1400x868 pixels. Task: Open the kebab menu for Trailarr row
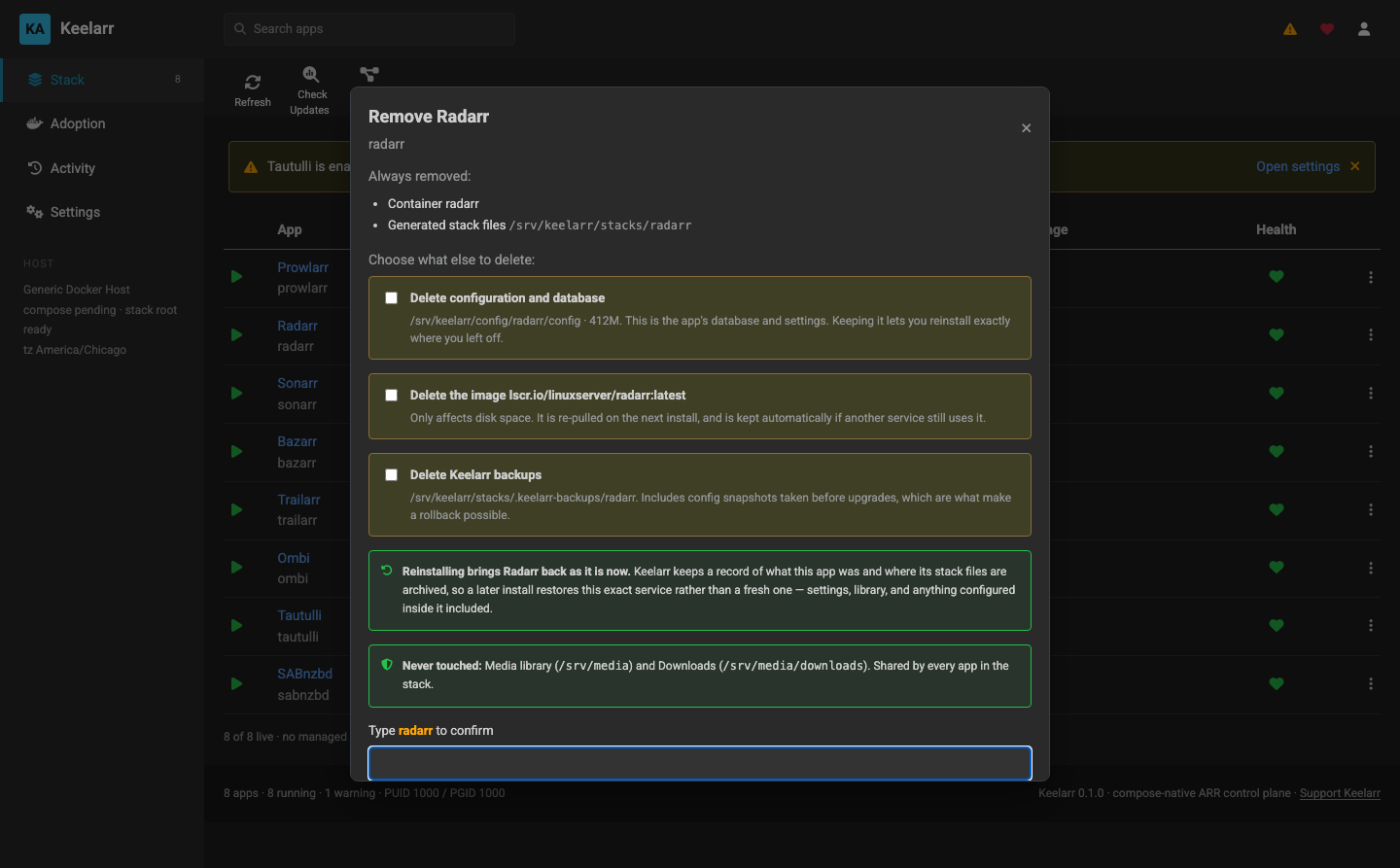coord(1371,510)
